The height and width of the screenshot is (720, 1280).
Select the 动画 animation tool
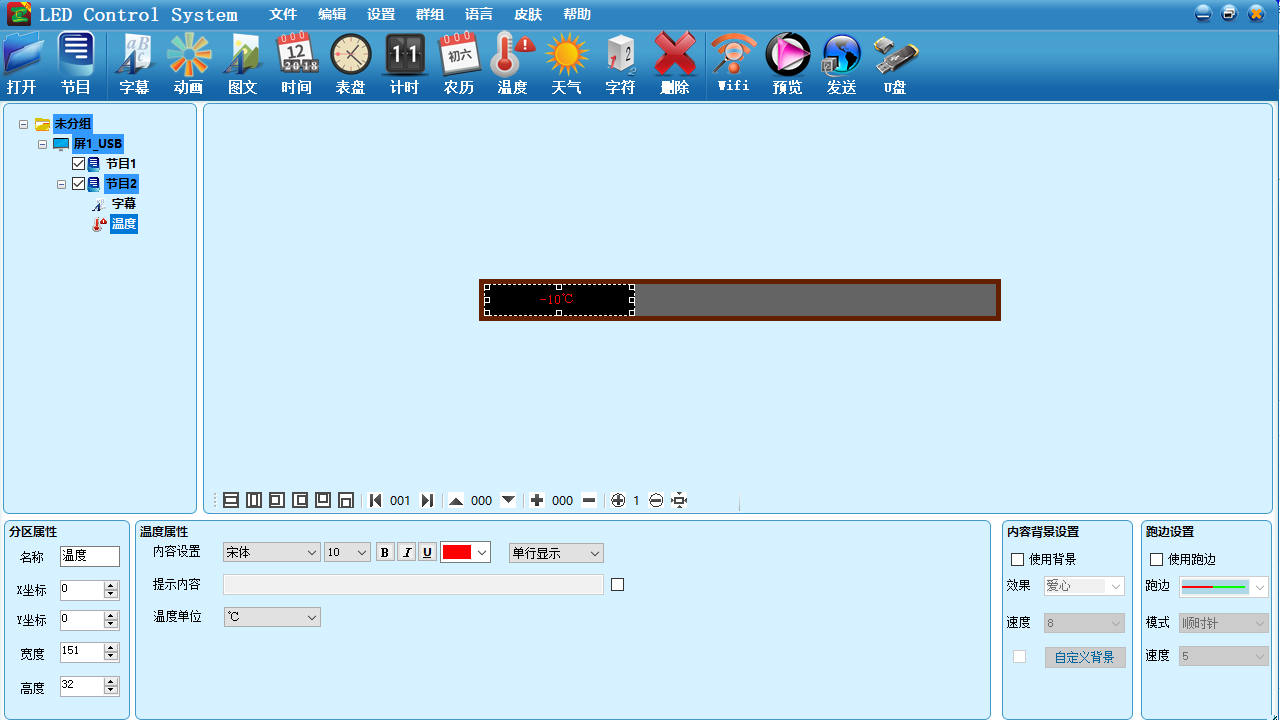187,62
